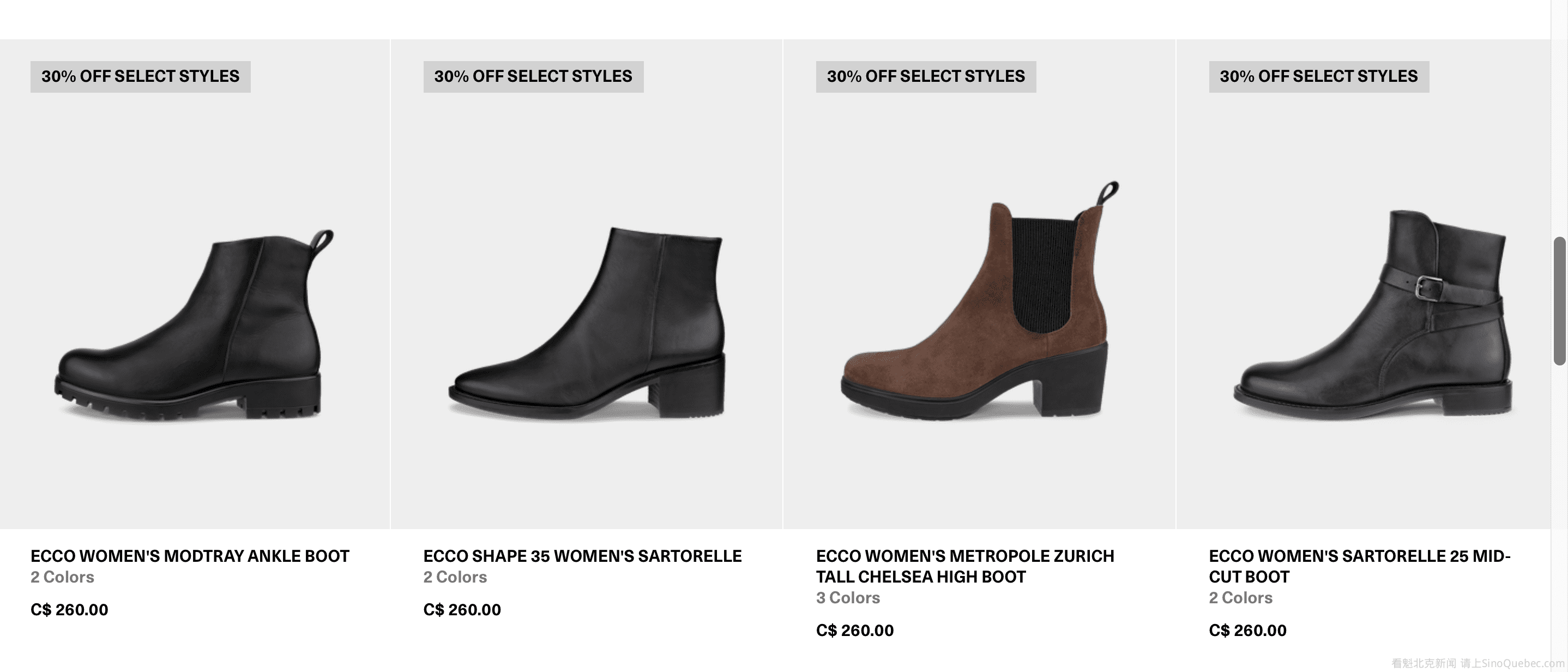The image size is (1568, 672).
Task: Click the 2 Colors label under Modtray Ankle Boot
Action: click(x=63, y=577)
